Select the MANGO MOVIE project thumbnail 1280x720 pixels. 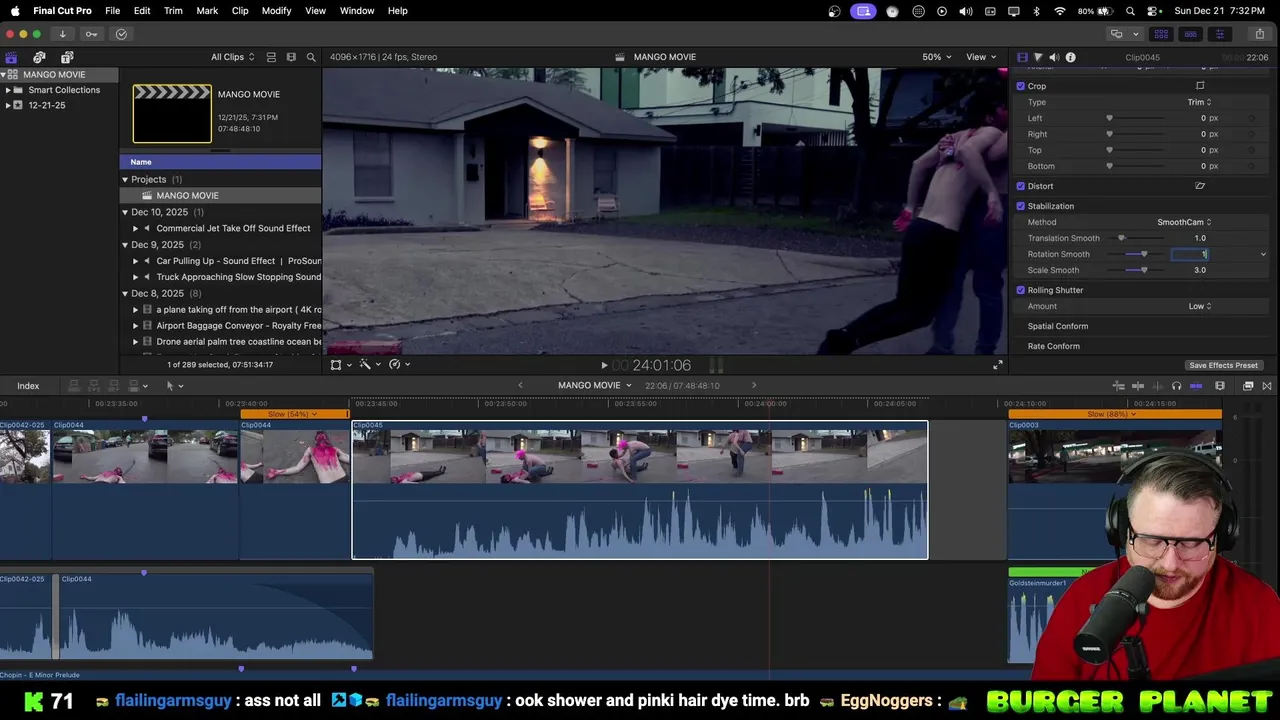tap(173, 113)
